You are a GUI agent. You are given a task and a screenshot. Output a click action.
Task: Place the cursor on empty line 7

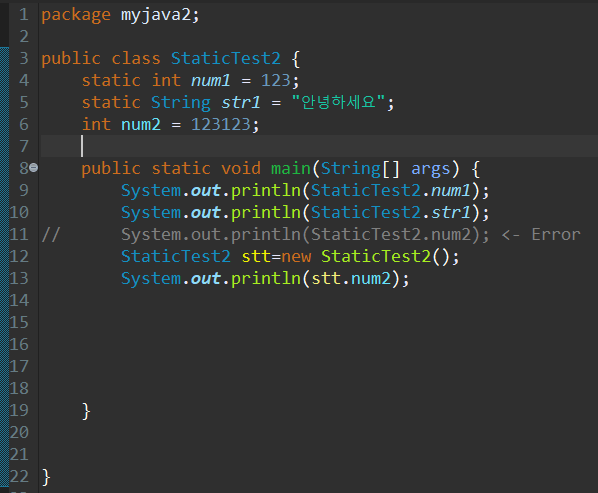pyautogui.click(x=319, y=146)
